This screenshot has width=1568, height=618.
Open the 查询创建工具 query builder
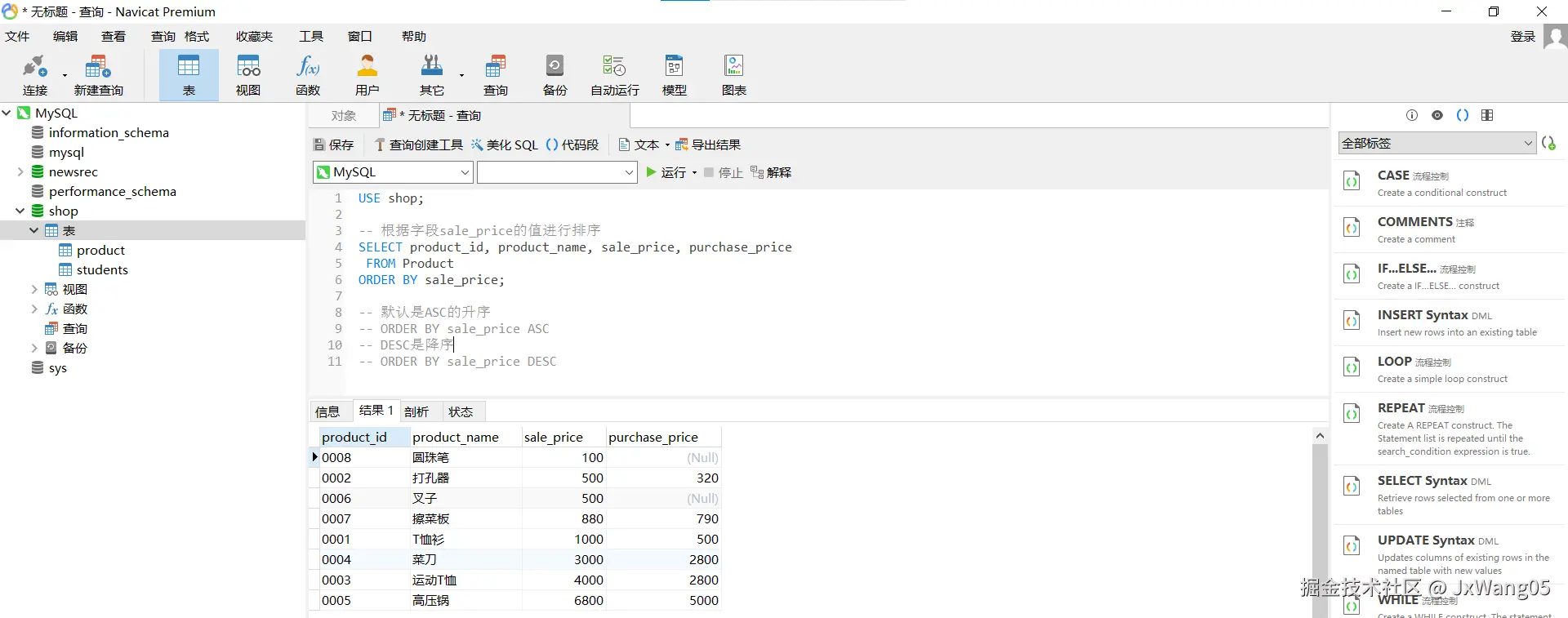tap(418, 144)
